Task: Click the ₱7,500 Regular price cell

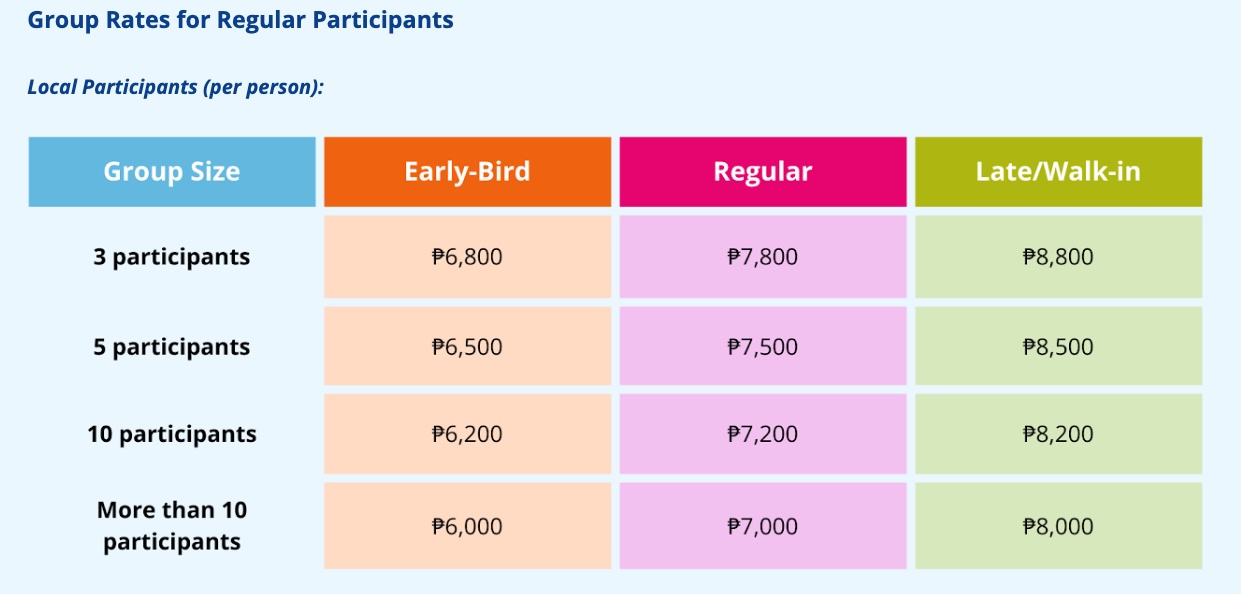Action: 763,347
